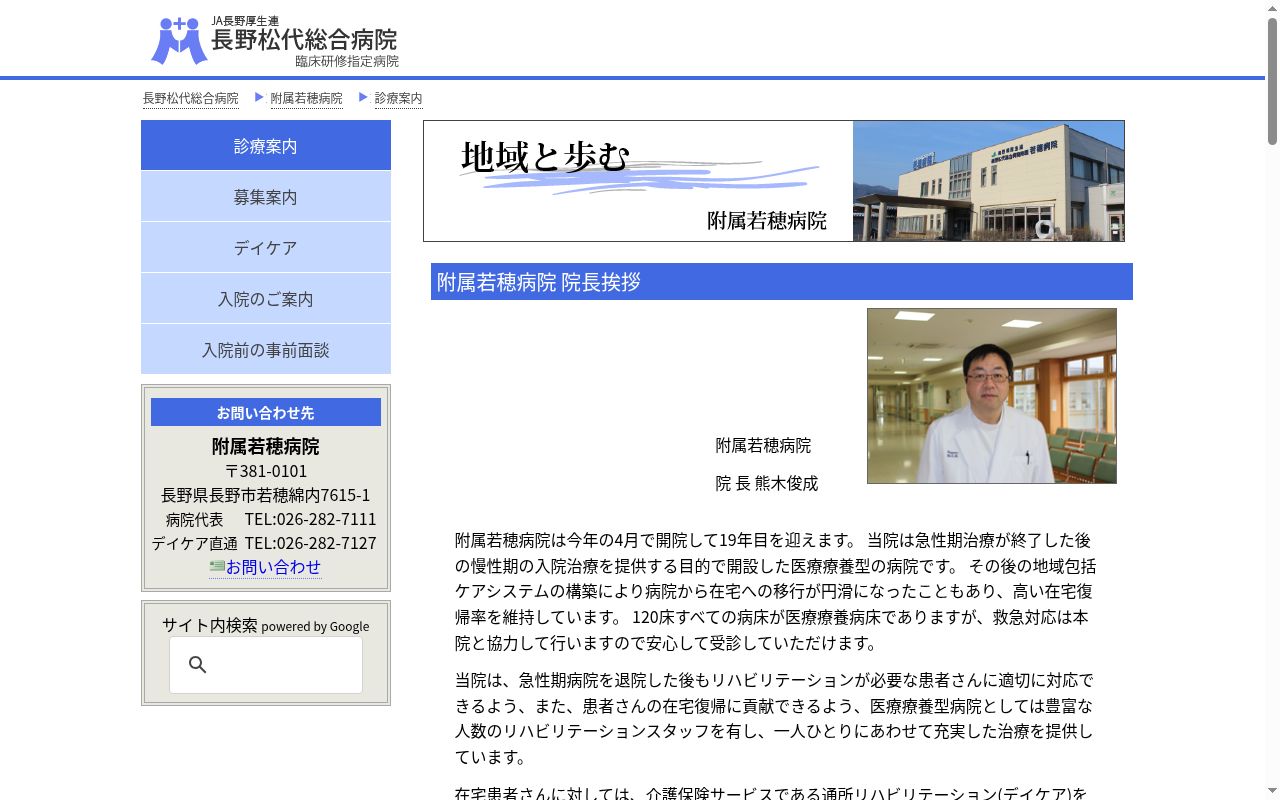Open 診療案内 in the sidebar menu
Viewport: 1280px width, 800px height.
click(266, 146)
